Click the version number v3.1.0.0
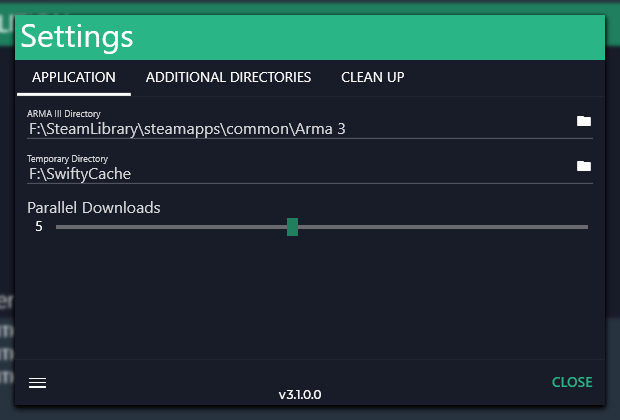This screenshot has height=420, width=620. click(300, 395)
